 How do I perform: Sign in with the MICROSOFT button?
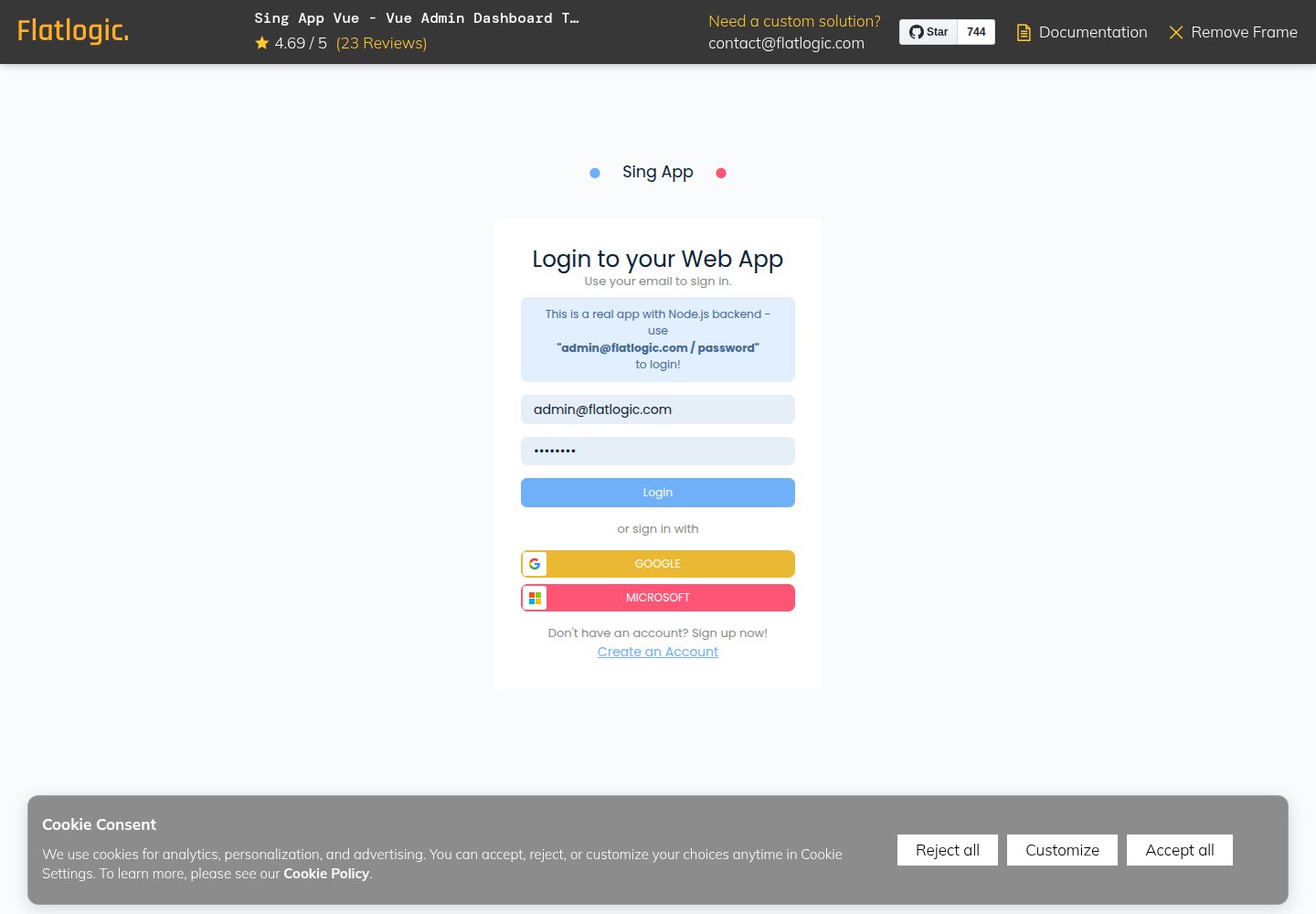pos(658,598)
